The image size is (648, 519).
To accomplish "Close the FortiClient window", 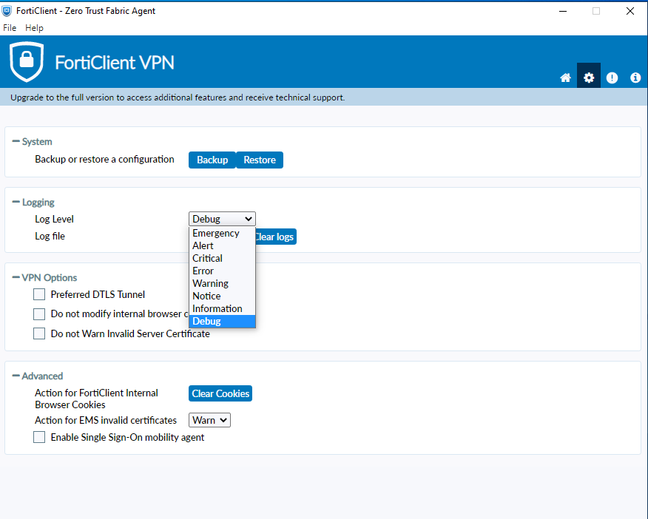I will 630,11.
